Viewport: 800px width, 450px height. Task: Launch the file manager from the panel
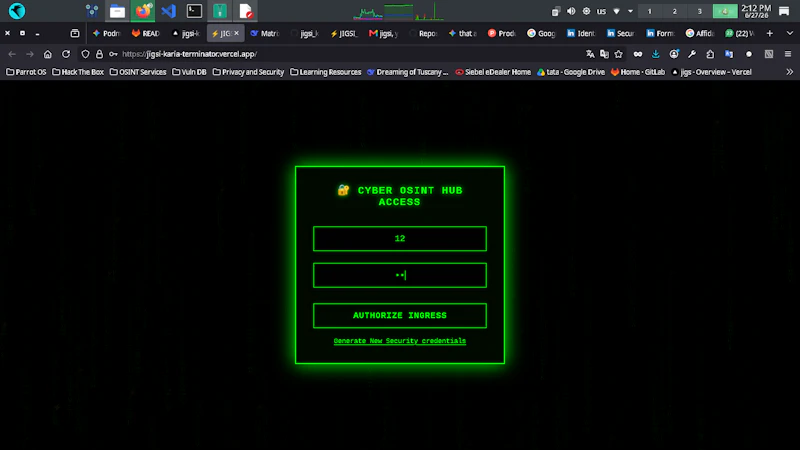pyautogui.click(x=117, y=11)
